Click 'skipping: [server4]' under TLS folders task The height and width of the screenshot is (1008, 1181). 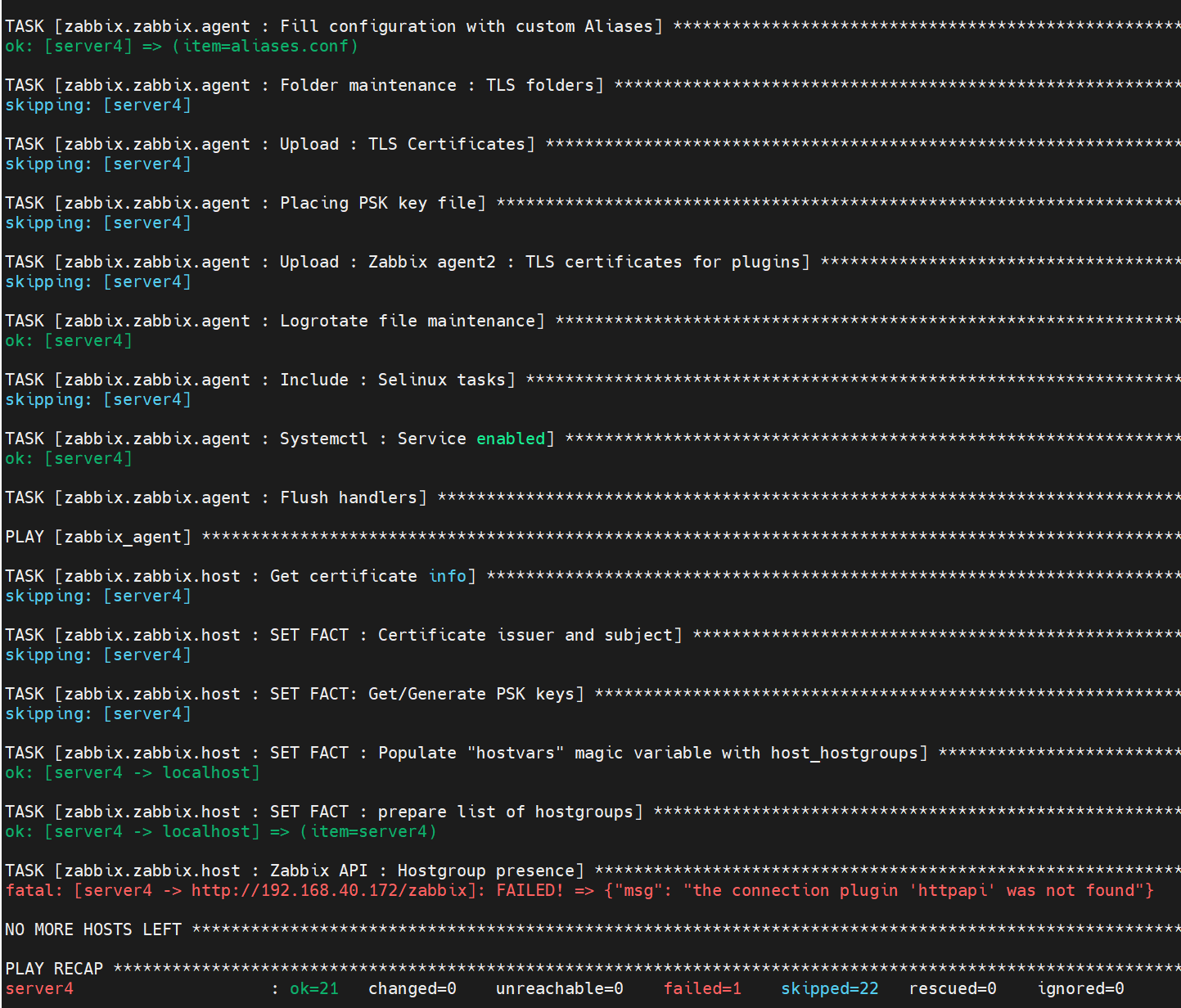pos(98,105)
